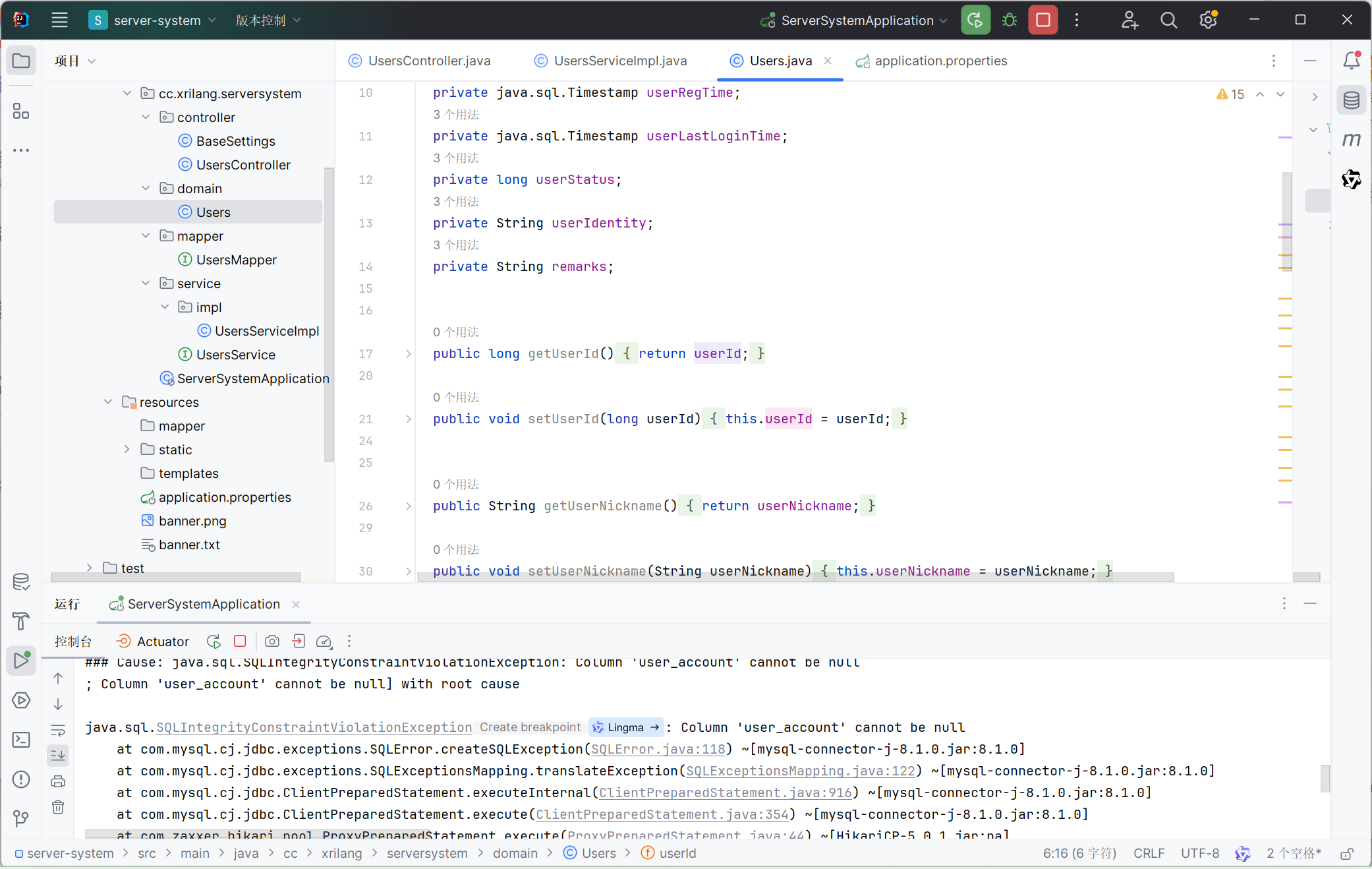Unfold the getUserId method on line 17

(x=409, y=354)
